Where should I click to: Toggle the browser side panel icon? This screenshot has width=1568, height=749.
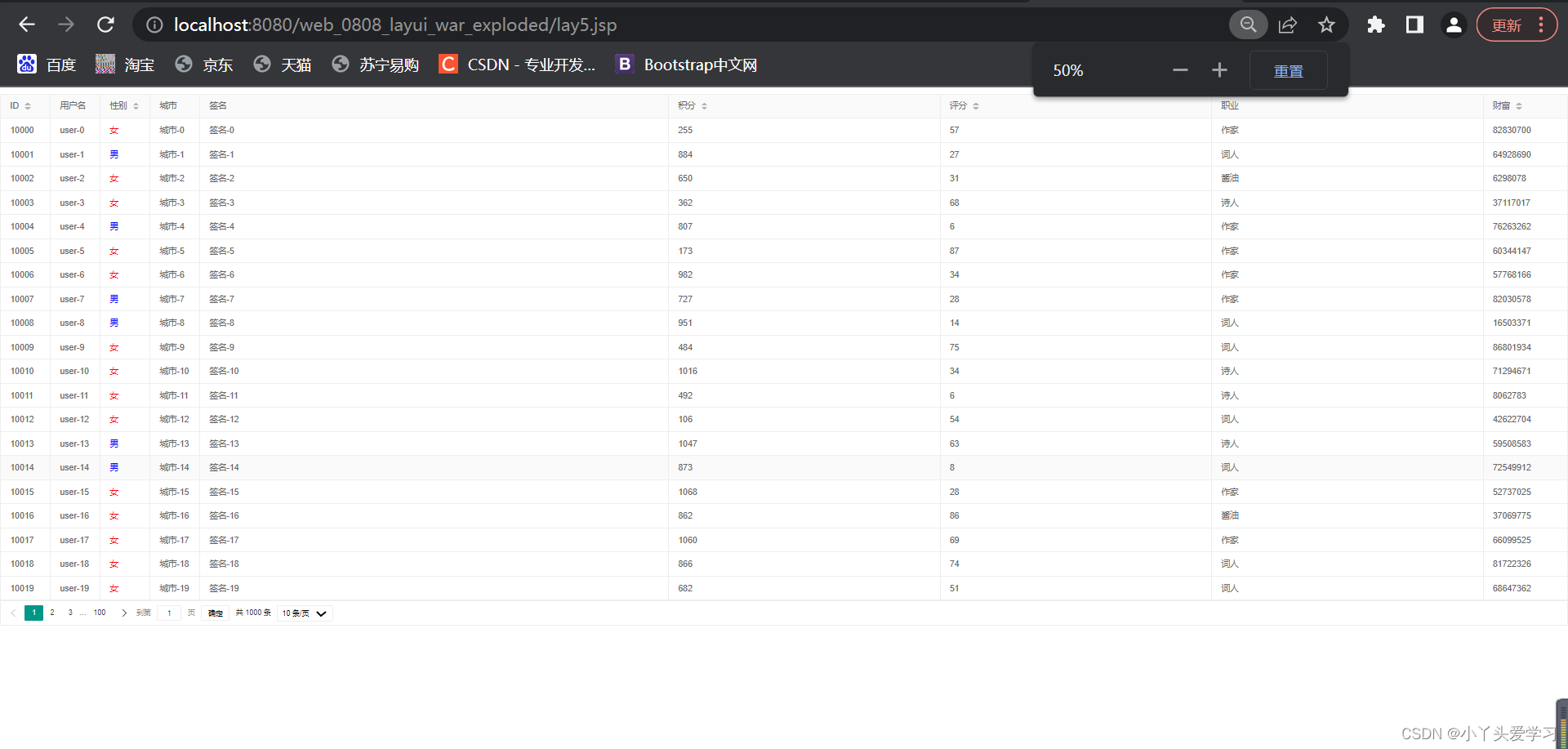(x=1414, y=25)
